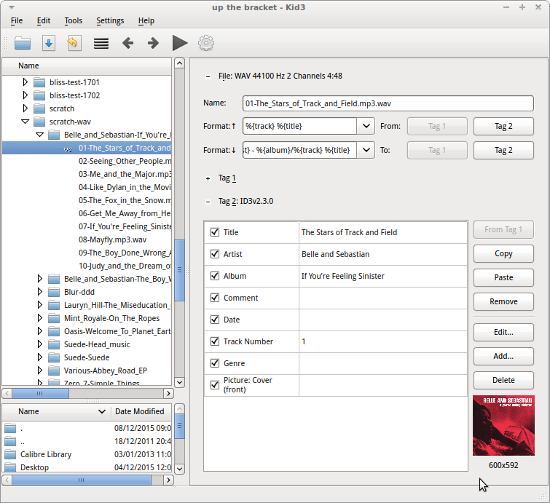
Task: Toggle the Genre checkbox
Action: (x=214, y=363)
